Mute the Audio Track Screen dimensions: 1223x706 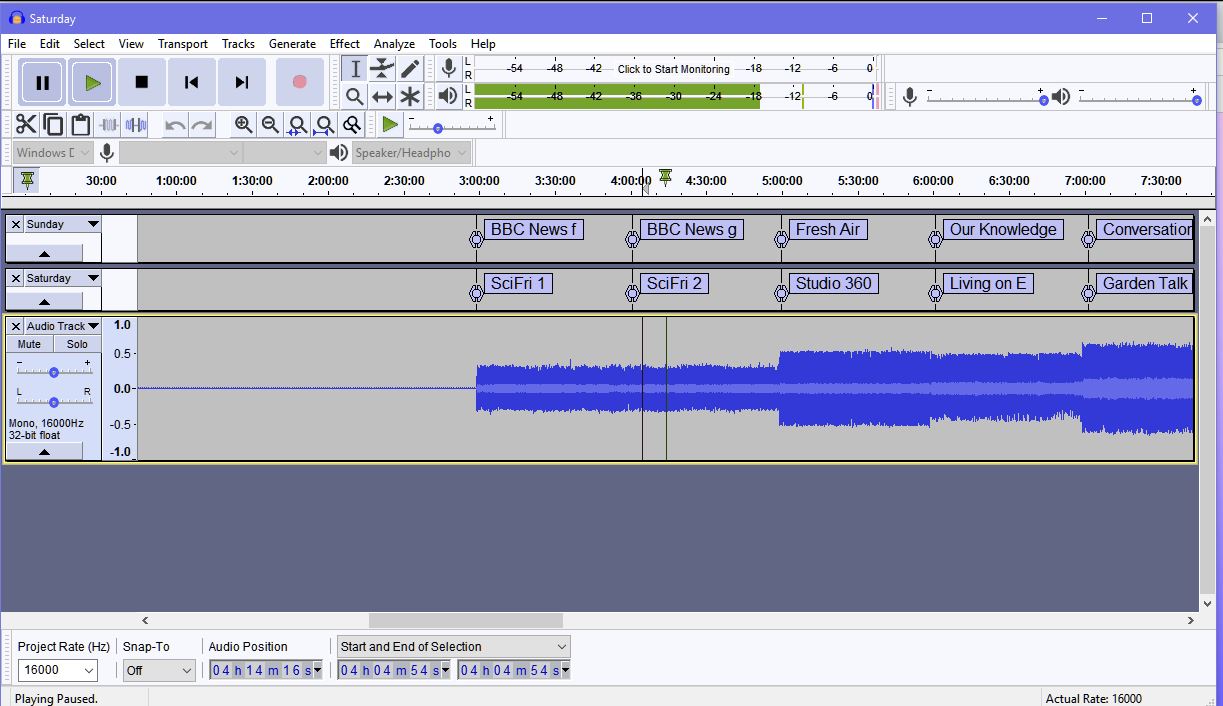(31, 343)
